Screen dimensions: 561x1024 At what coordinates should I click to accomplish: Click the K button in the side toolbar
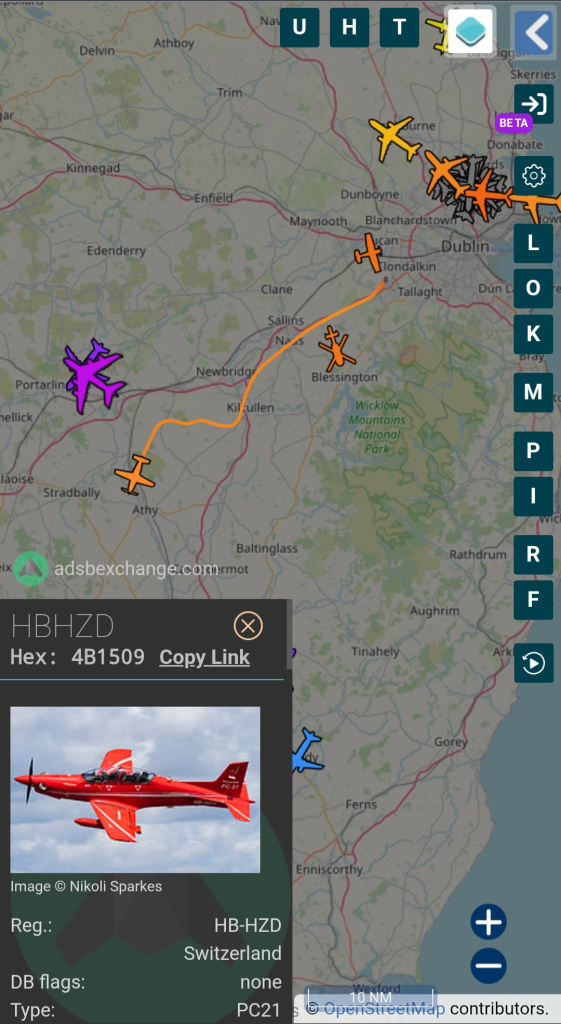pyautogui.click(x=534, y=334)
